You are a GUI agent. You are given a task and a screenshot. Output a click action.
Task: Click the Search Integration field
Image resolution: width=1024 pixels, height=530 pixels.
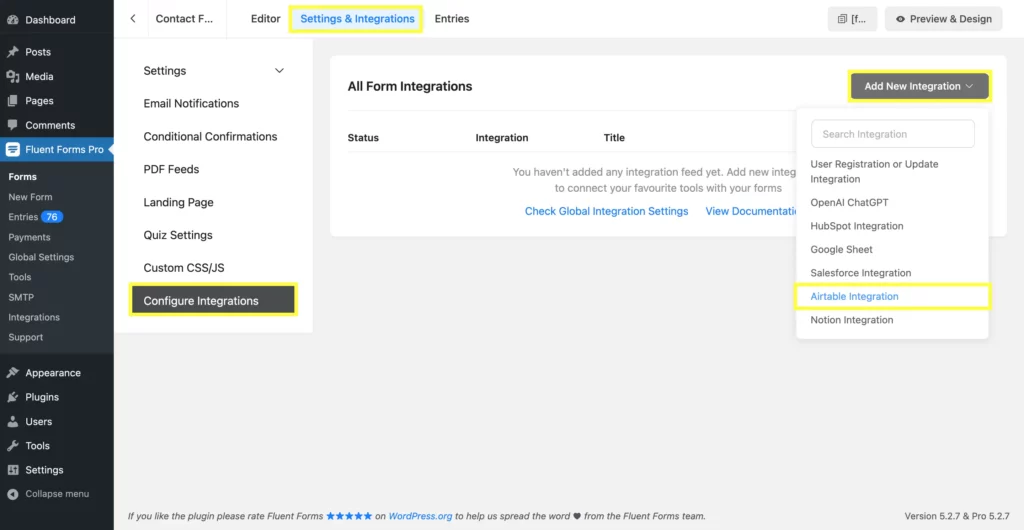tap(893, 134)
